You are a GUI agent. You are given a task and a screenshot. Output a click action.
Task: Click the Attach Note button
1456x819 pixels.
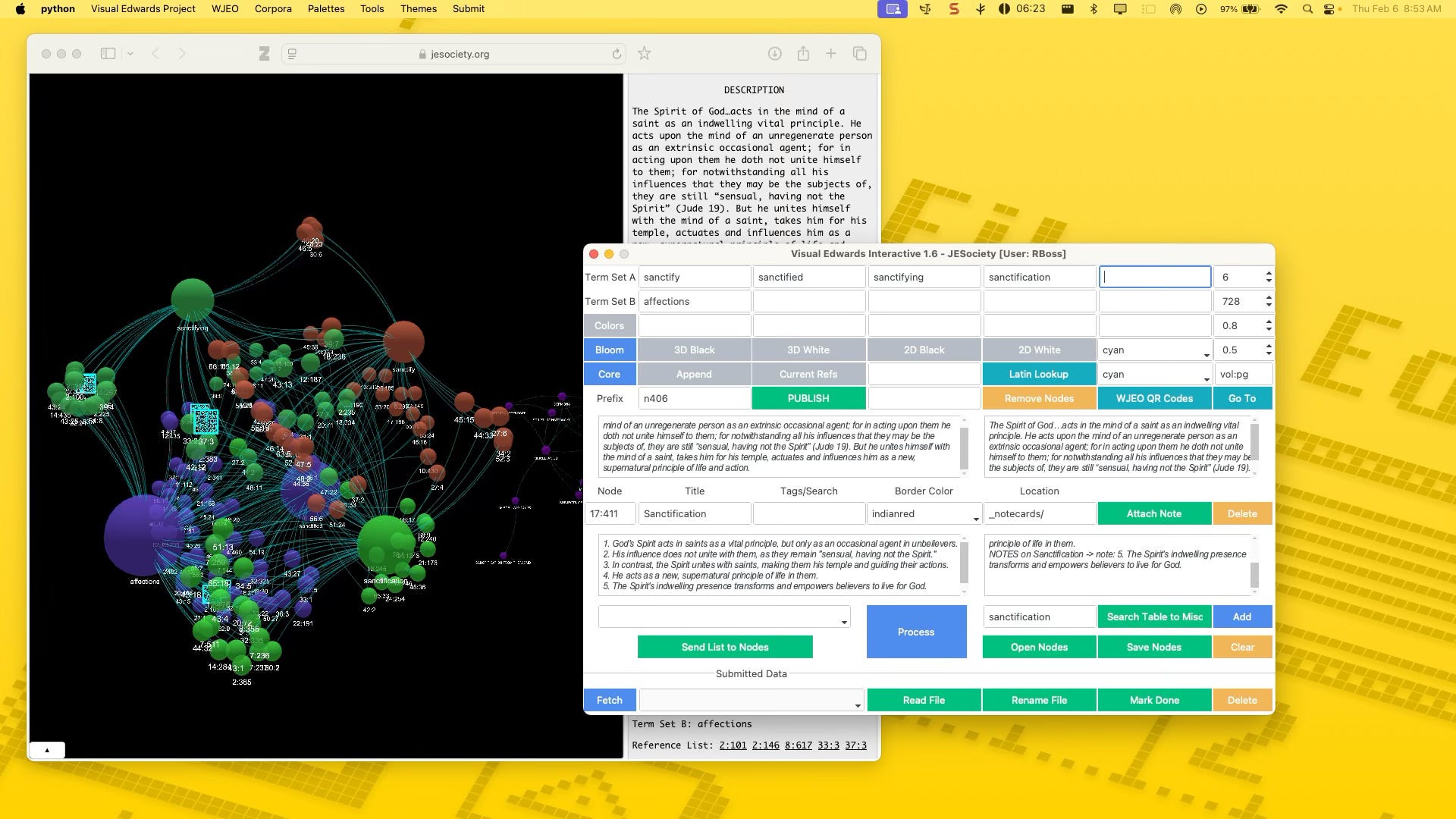point(1154,513)
